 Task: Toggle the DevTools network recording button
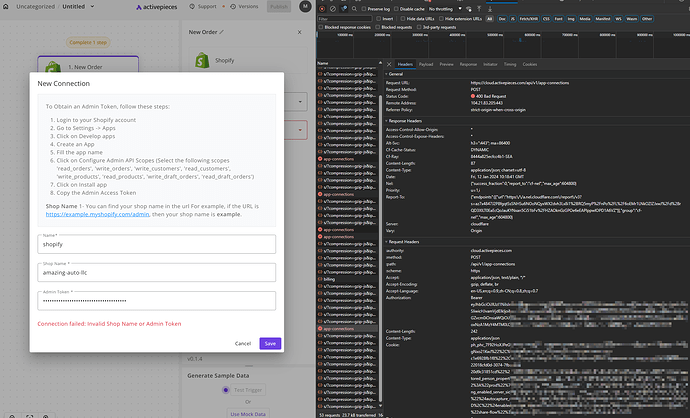(322, 9)
